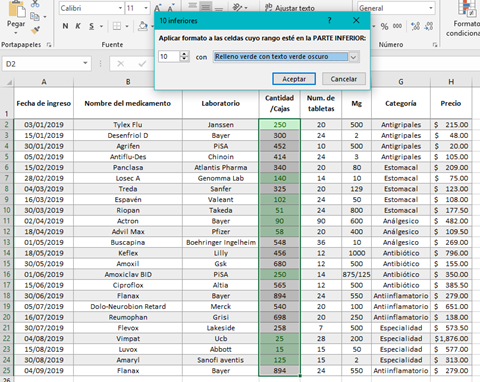Viewport: 480px width, 382px height.
Task: Open the General number format dropdown
Action: click(x=431, y=8)
